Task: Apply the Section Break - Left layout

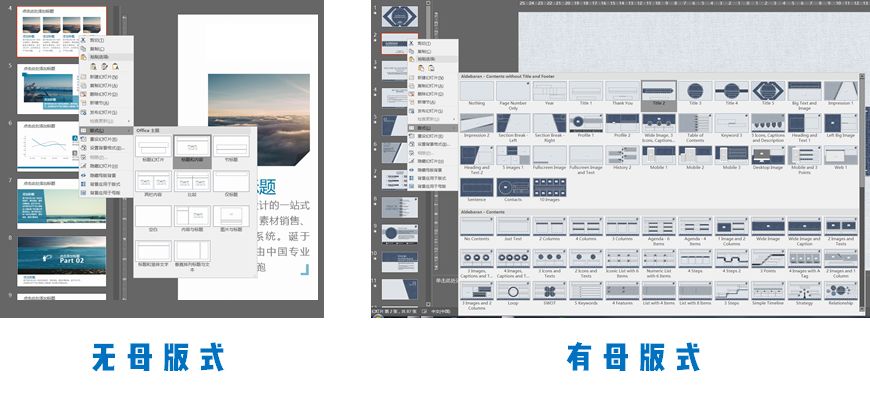Action: pyautogui.click(x=513, y=128)
